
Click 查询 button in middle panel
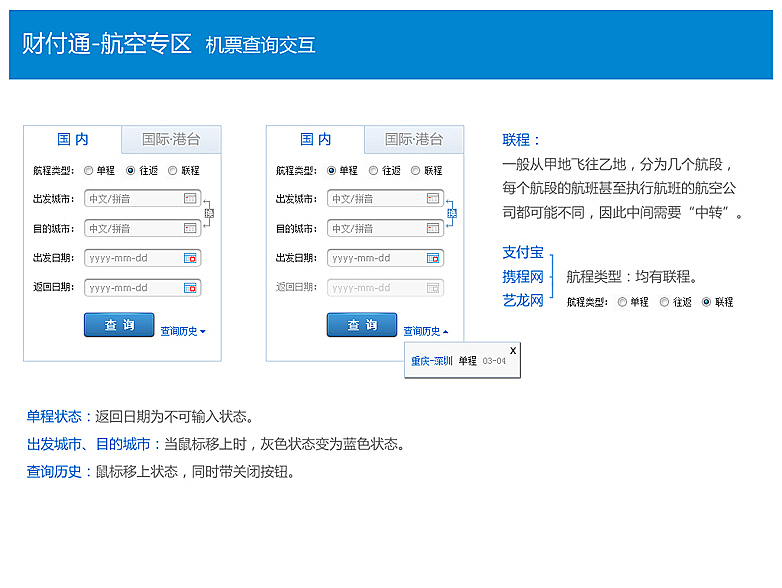tap(362, 325)
